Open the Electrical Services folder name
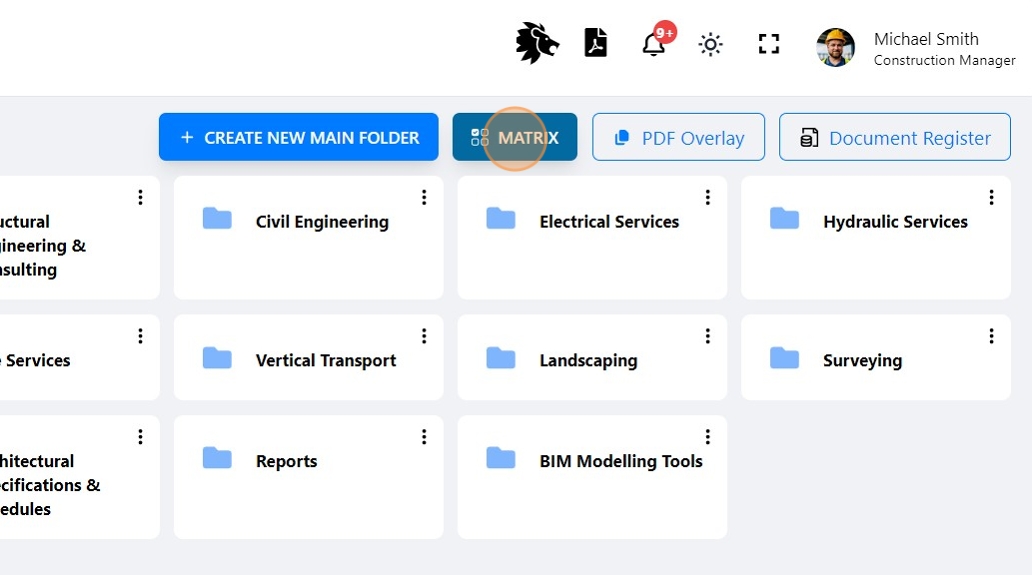The width and height of the screenshot is (1032, 575). tap(609, 222)
